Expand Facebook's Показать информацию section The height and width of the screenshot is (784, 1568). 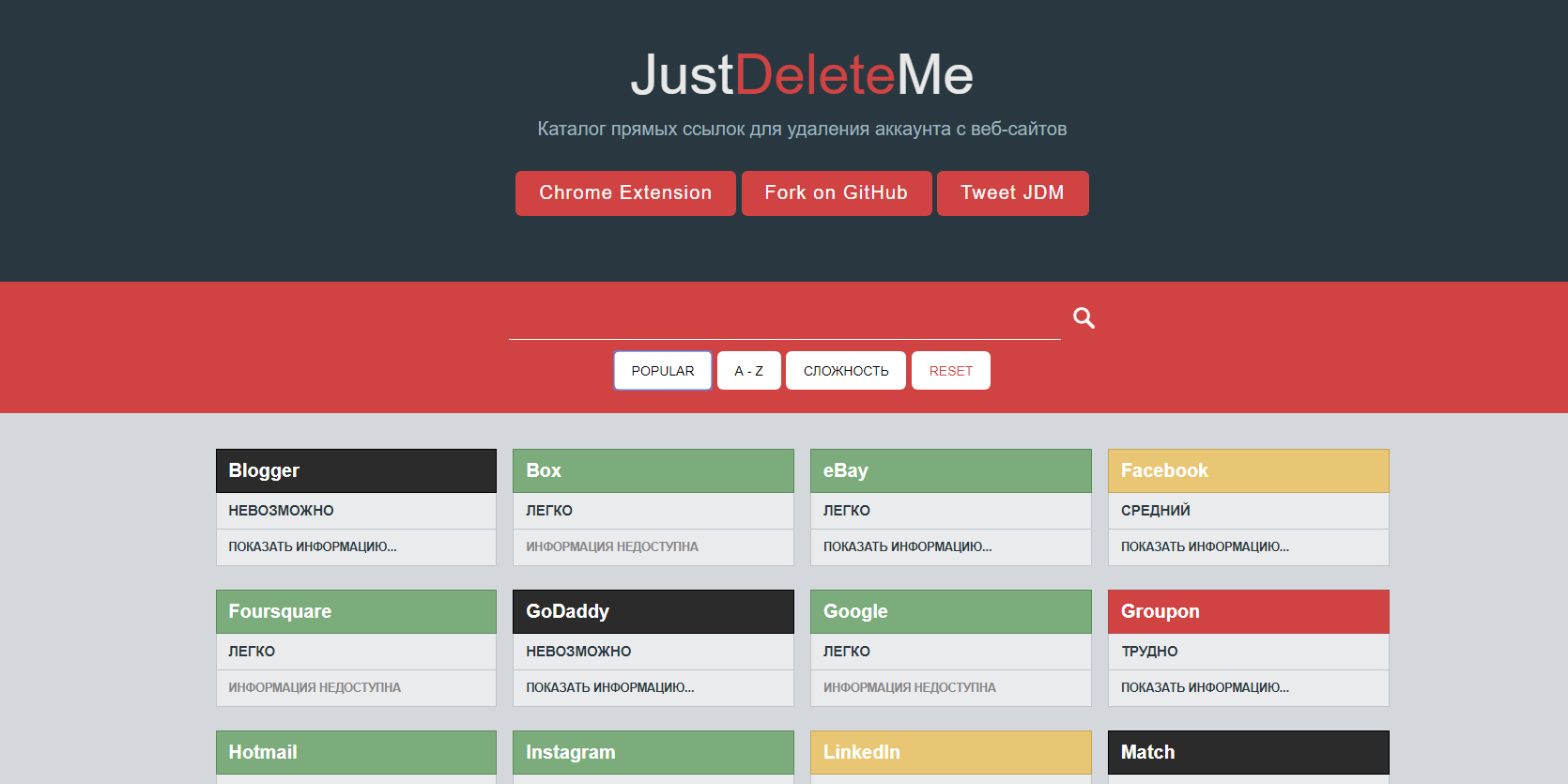1205,546
